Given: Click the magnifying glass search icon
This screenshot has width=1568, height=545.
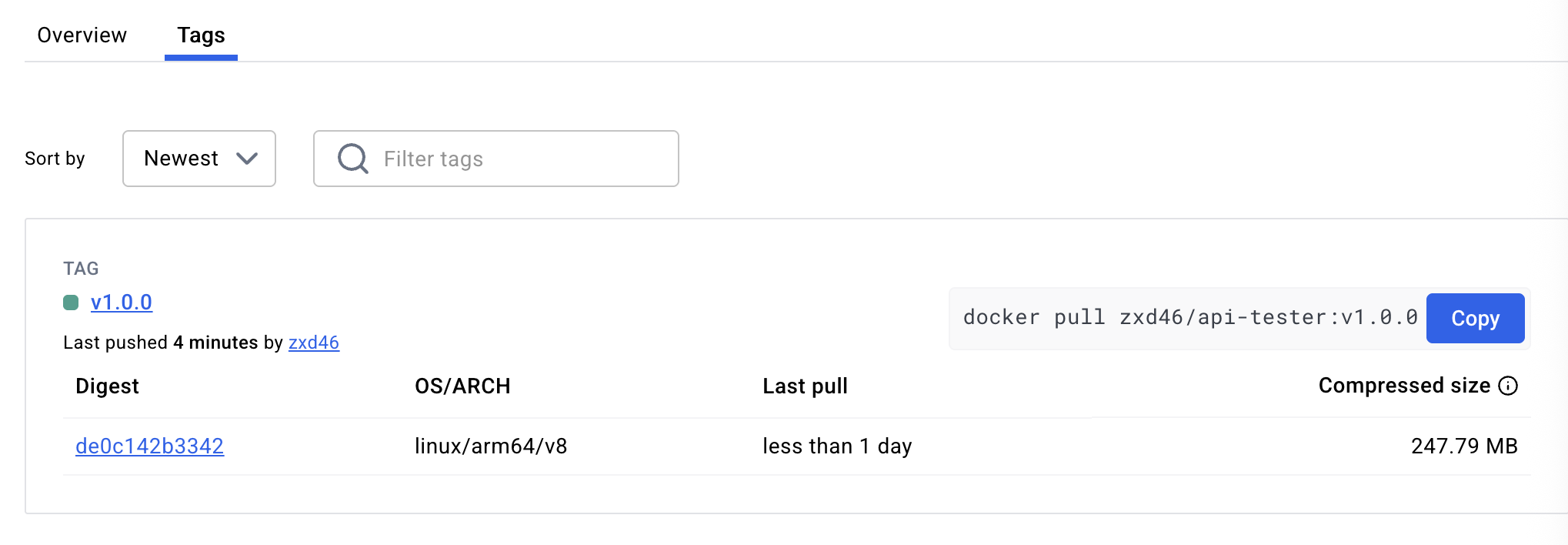Looking at the screenshot, I should click(353, 159).
